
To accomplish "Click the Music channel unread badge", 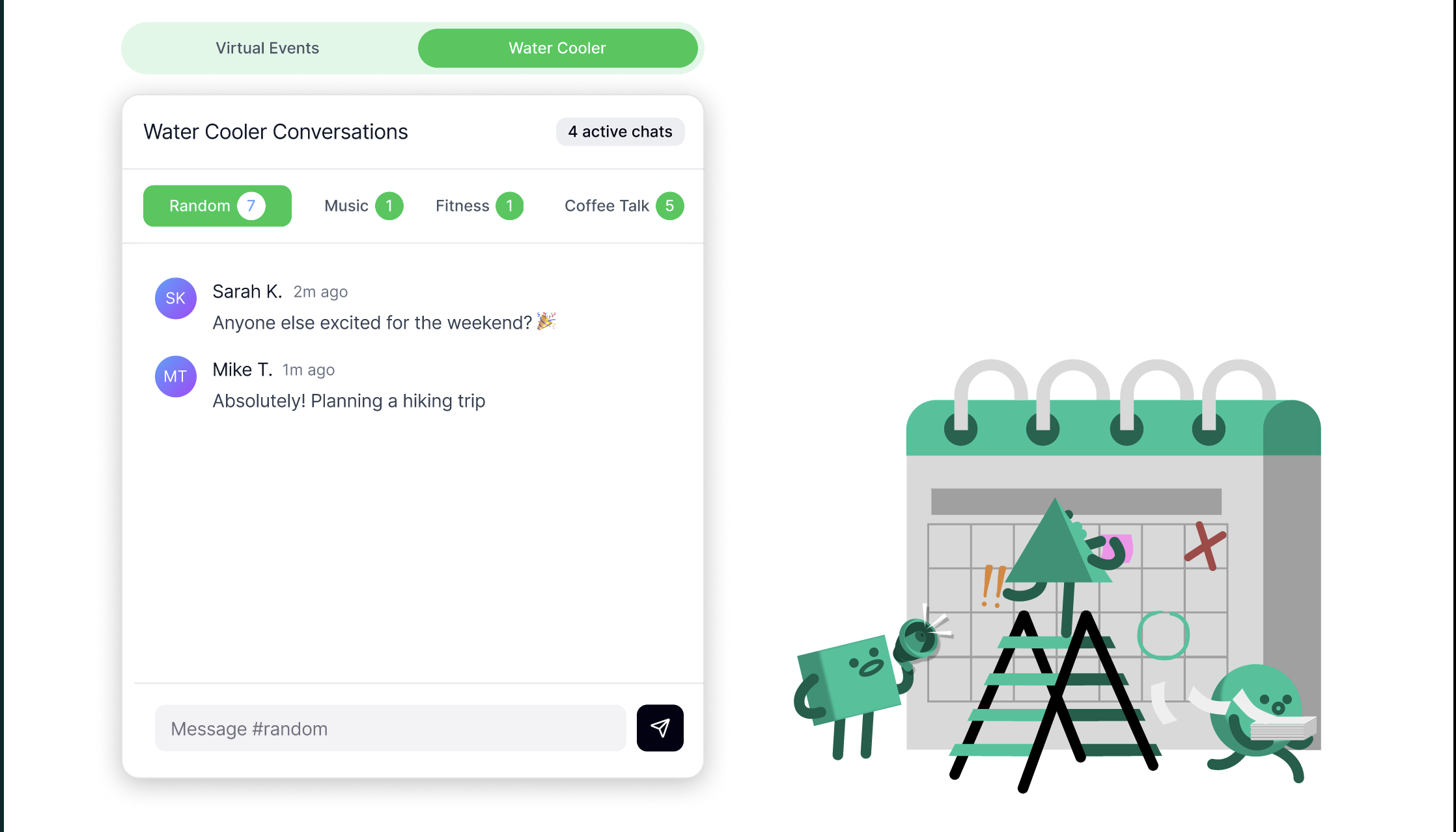I will click(389, 206).
